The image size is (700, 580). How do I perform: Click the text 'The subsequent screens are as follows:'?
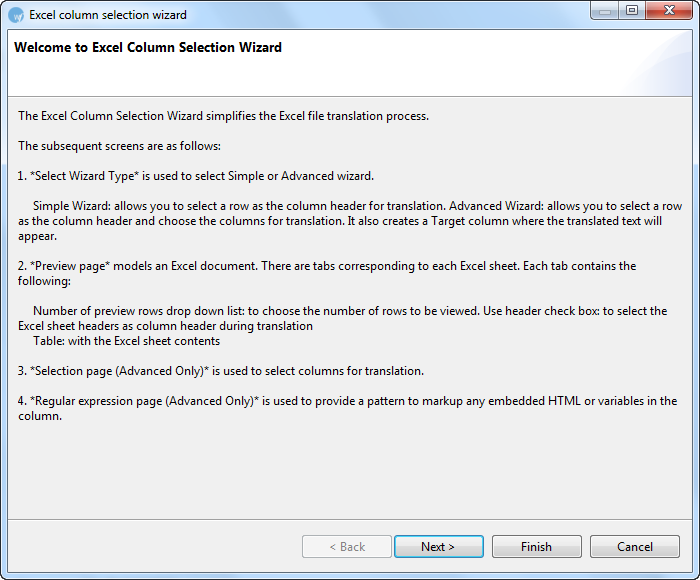coord(119,146)
